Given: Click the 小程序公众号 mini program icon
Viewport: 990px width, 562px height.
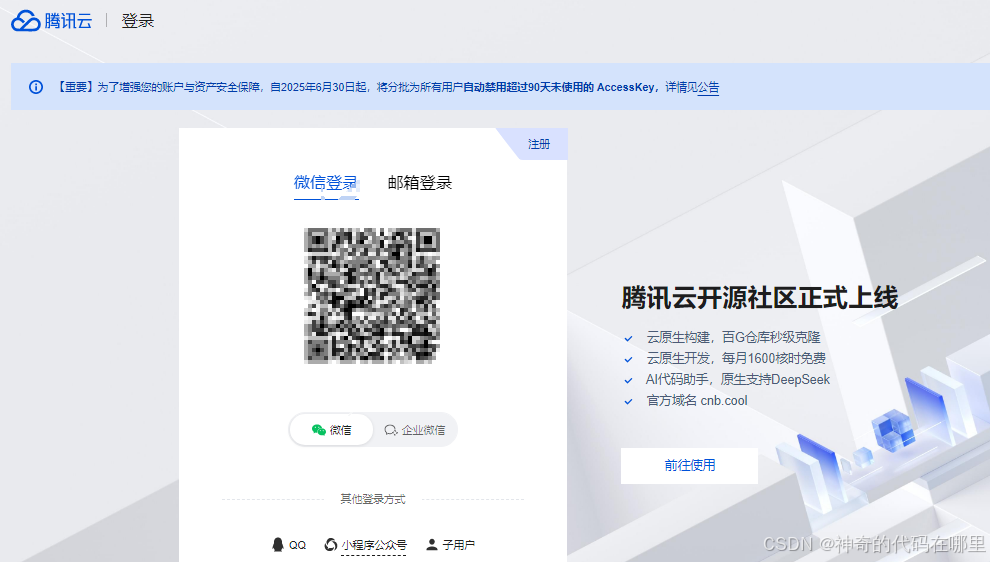Looking at the screenshot, I should click(x=331, y=544).
